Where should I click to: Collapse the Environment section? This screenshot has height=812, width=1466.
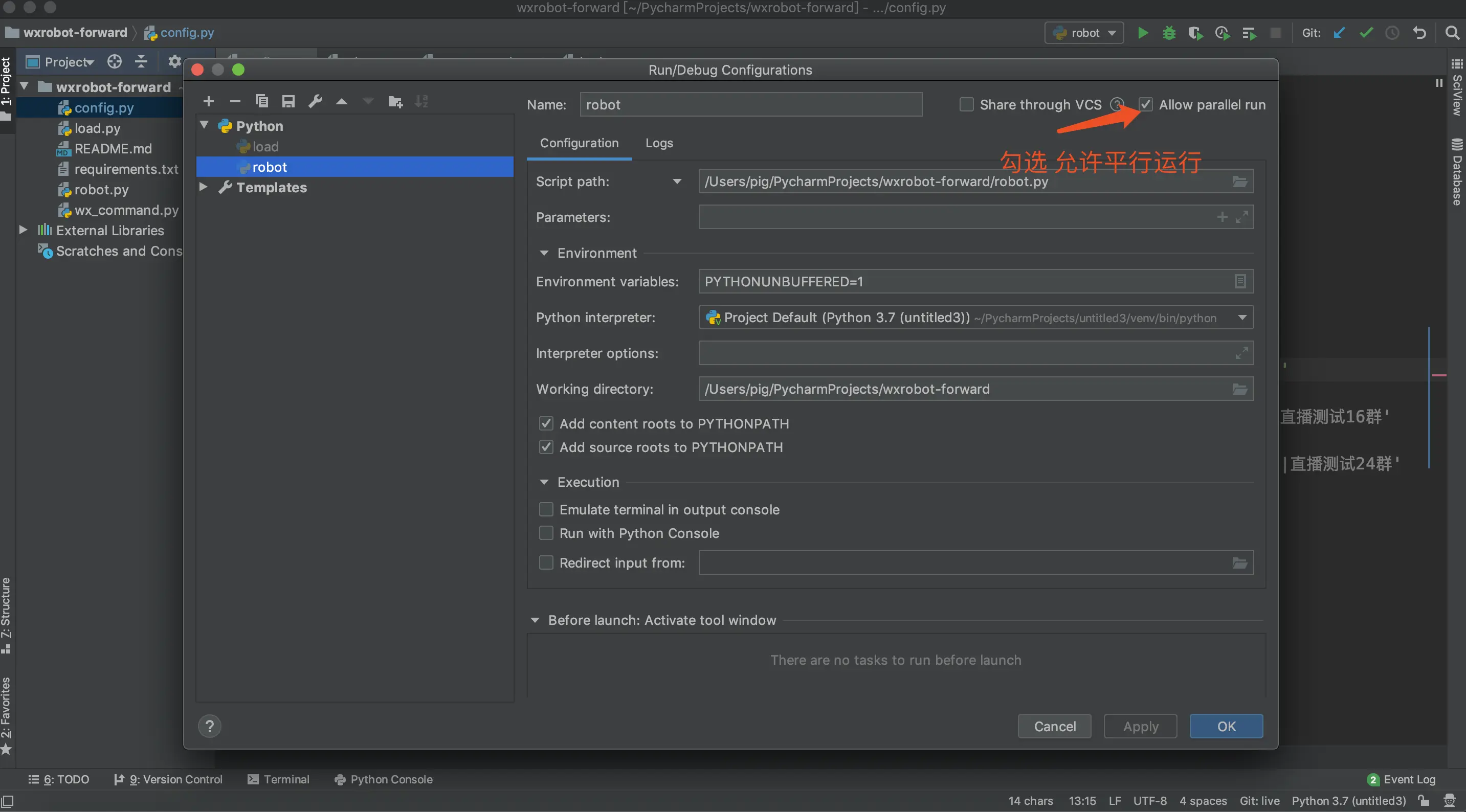pos(544,253)
